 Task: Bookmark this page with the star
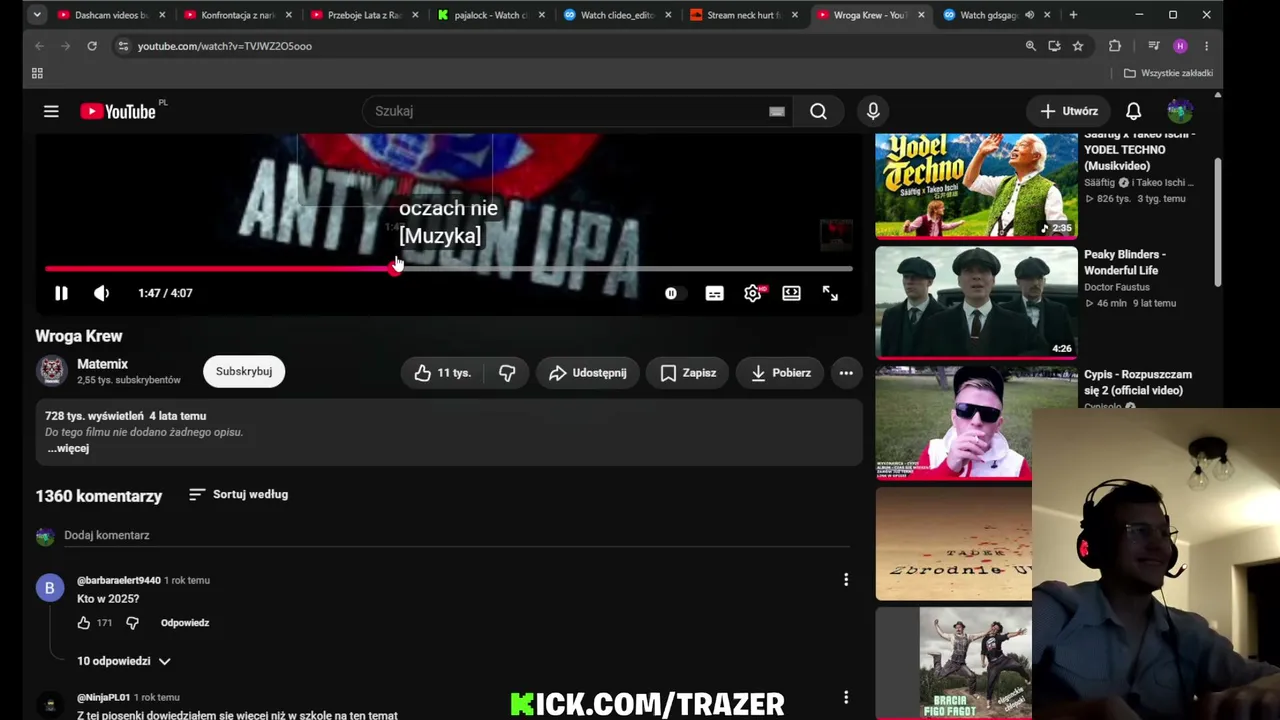click(x=1078, y=46)
